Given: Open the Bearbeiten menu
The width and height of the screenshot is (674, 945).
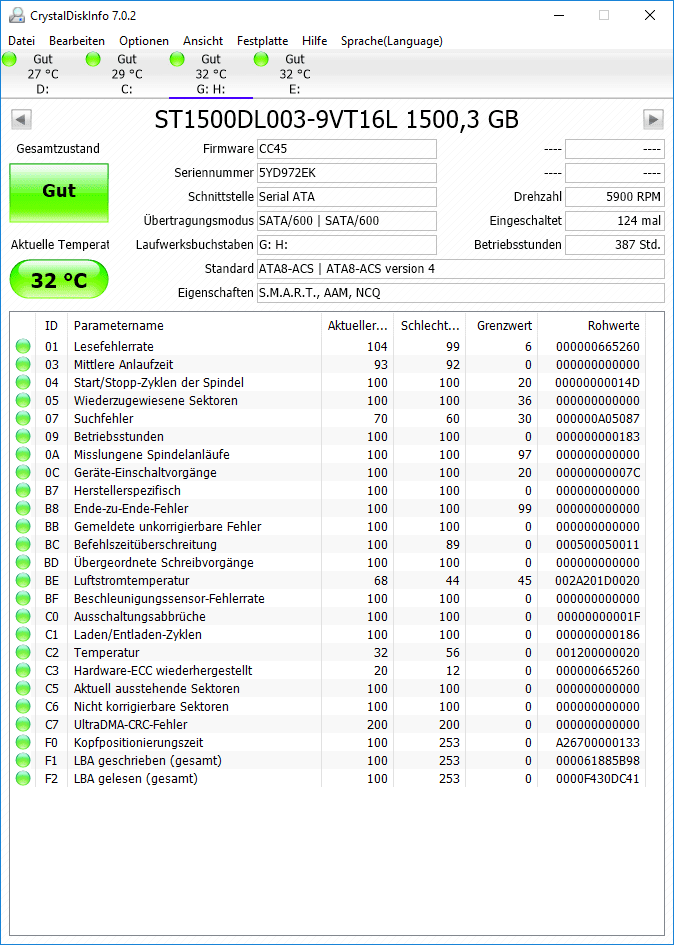Looking at the screenshot, I should pyautogui.click(x=77, y=41).
